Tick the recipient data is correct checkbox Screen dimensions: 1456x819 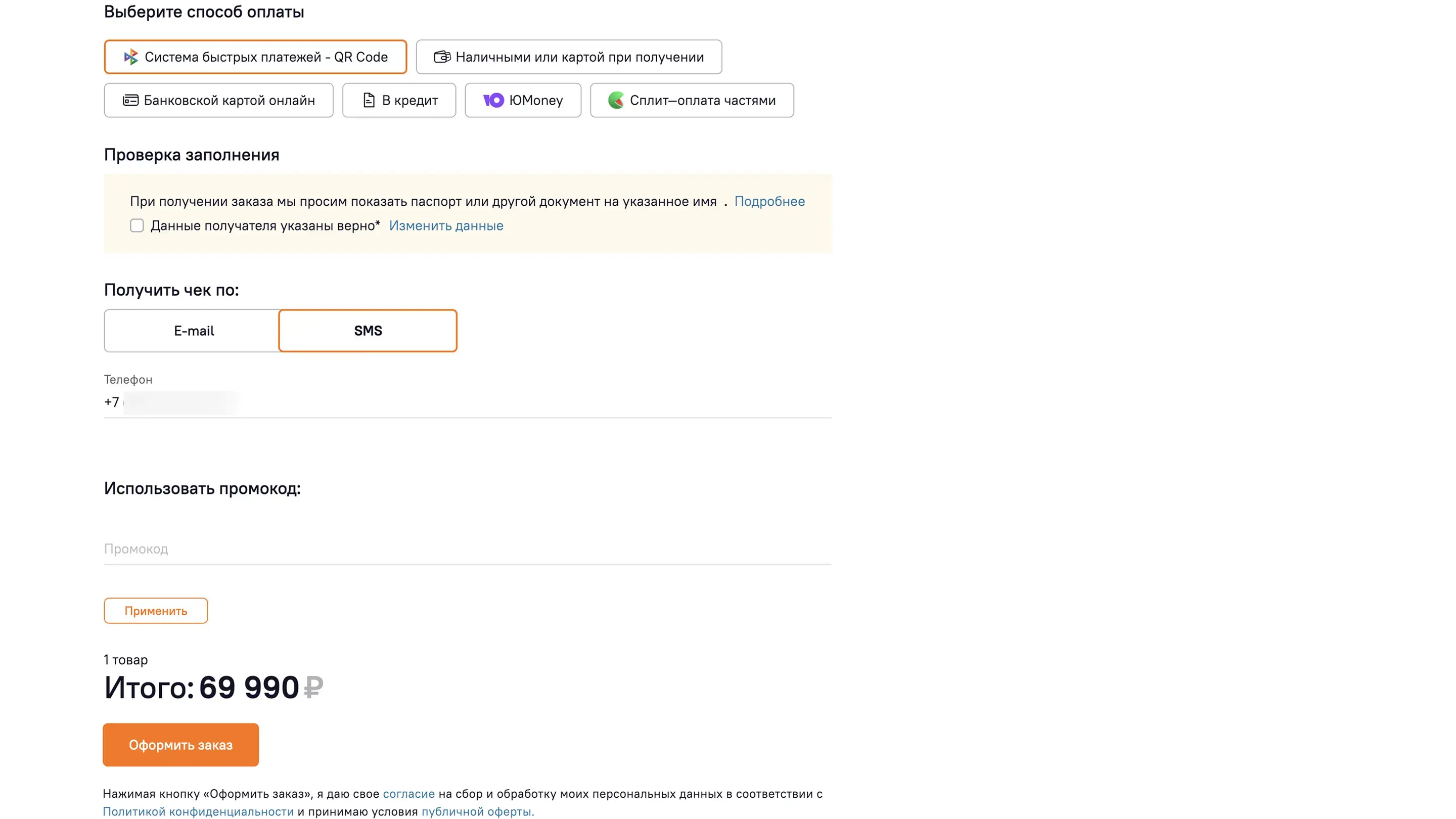[137, 226]
